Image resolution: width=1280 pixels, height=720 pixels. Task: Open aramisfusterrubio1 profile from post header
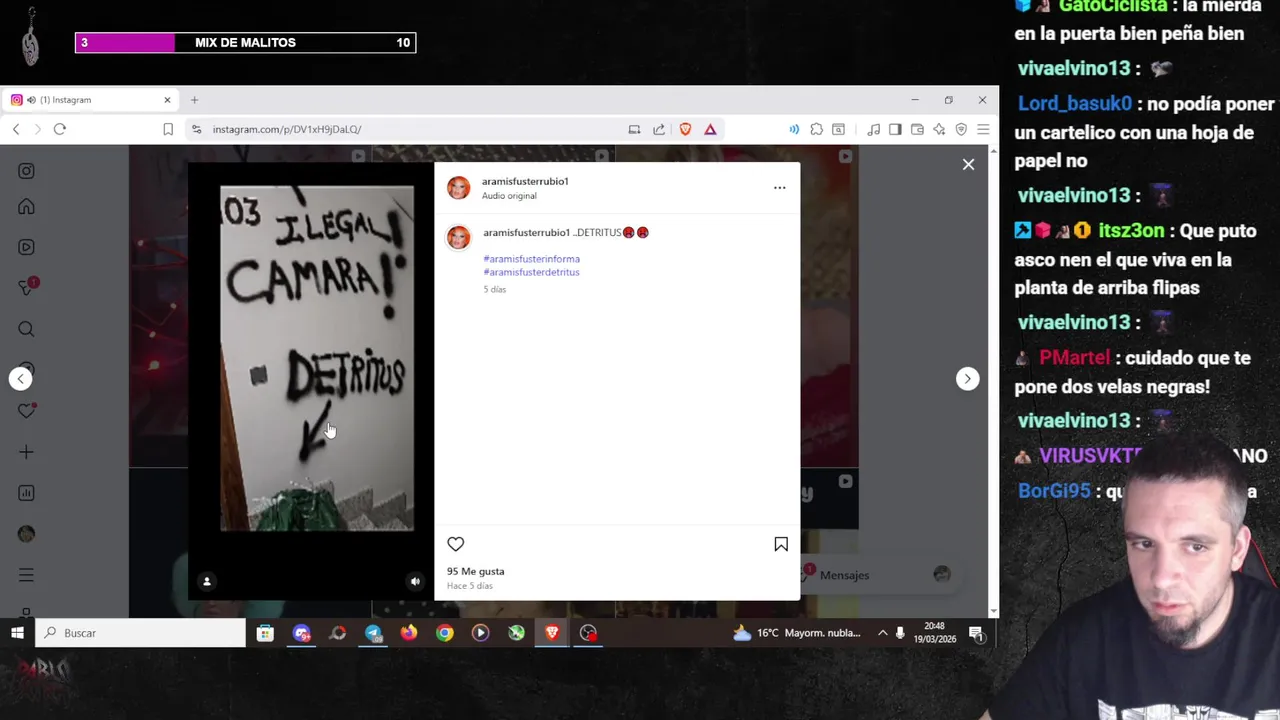pos(525,181)
